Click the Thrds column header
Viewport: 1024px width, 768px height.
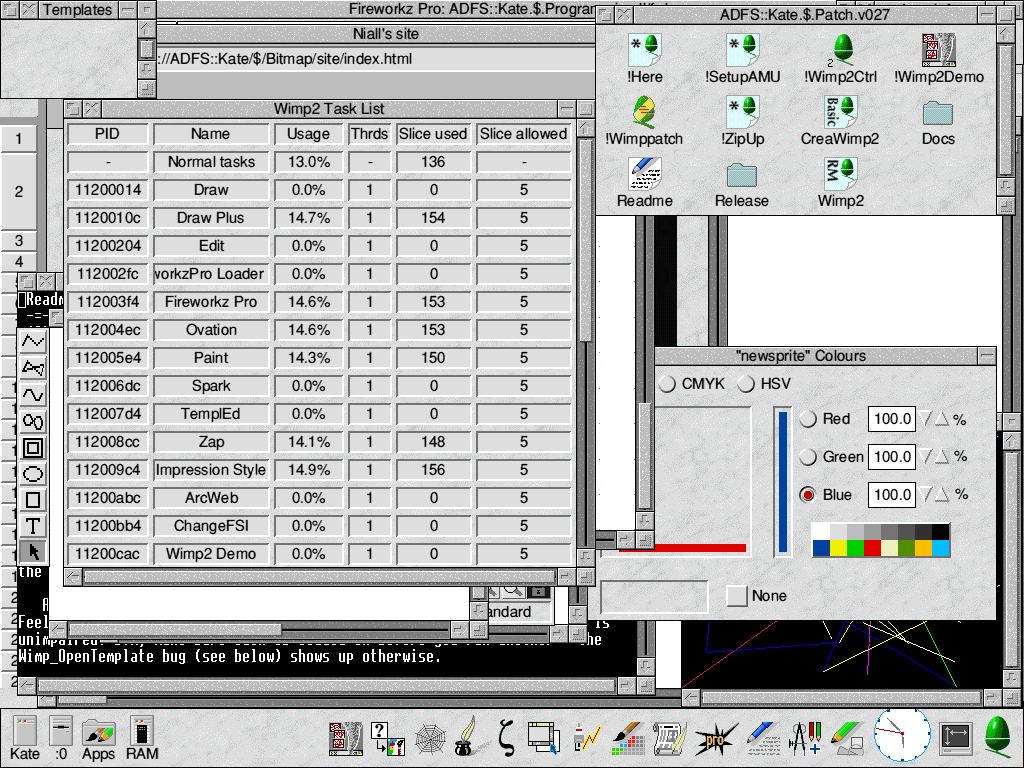[370, 134]
